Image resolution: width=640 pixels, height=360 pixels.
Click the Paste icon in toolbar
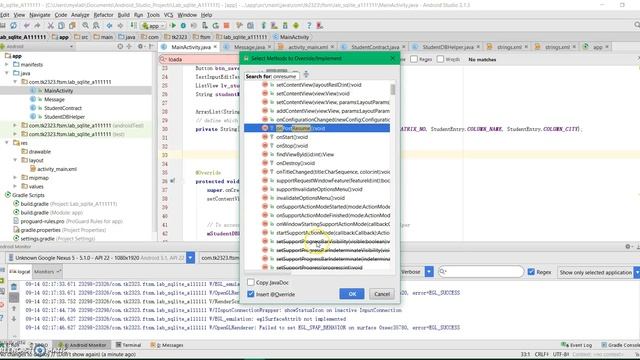pos(72,26)
